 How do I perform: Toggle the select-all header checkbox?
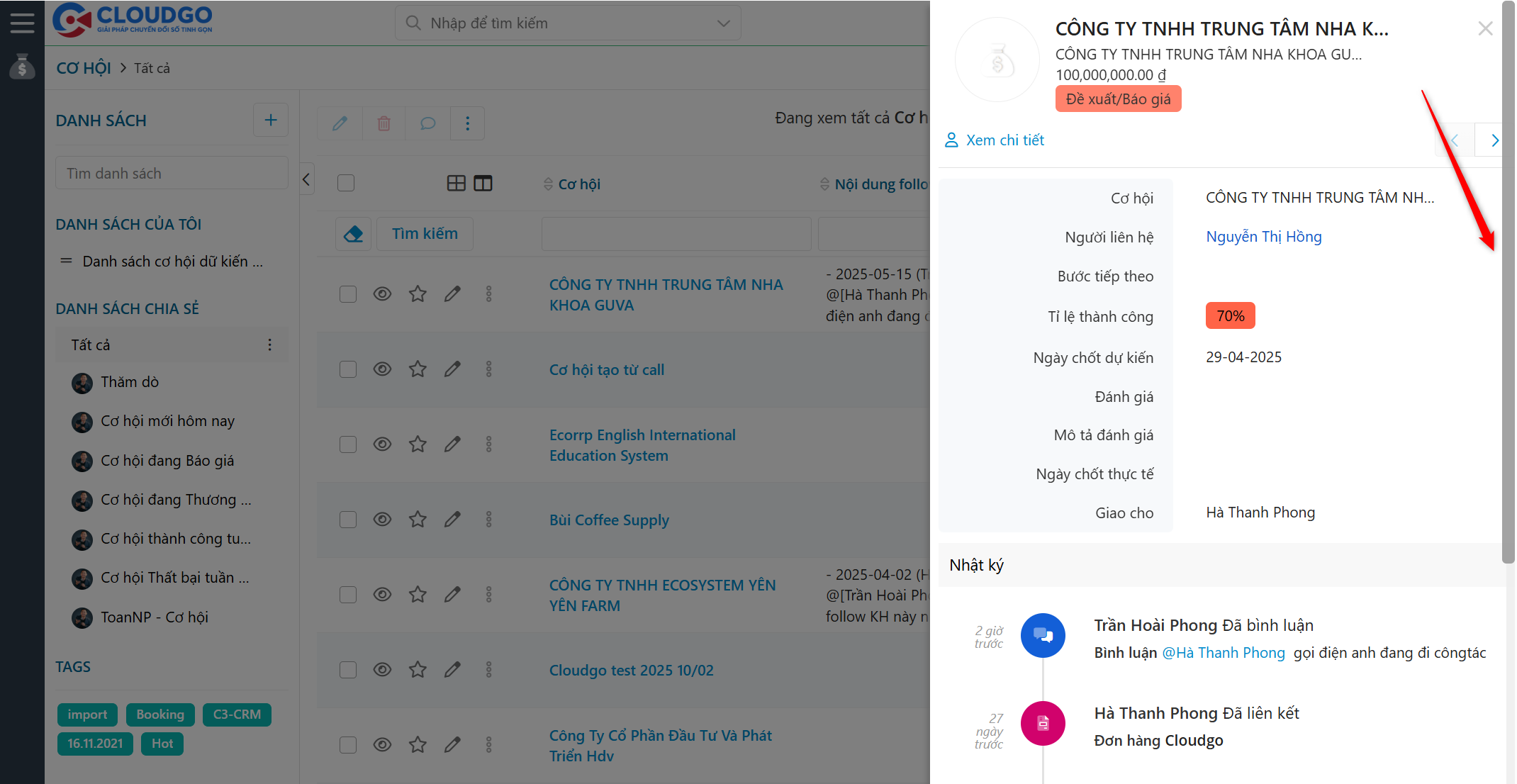tap(346, 184)
